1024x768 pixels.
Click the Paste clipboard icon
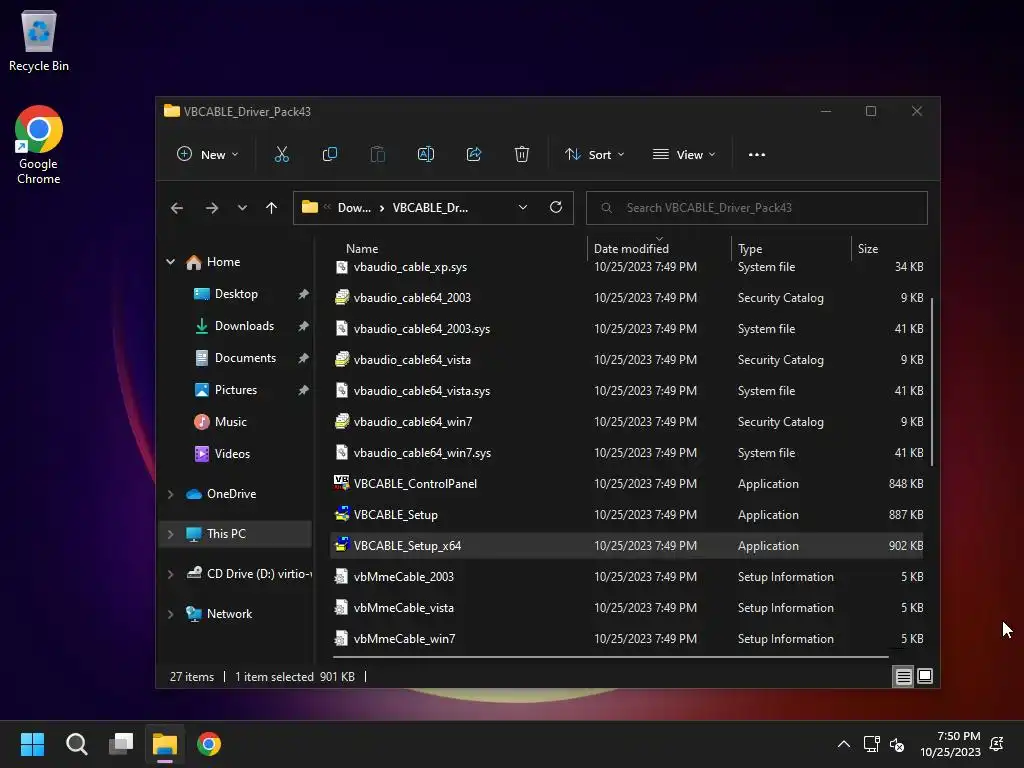[377, 155]
